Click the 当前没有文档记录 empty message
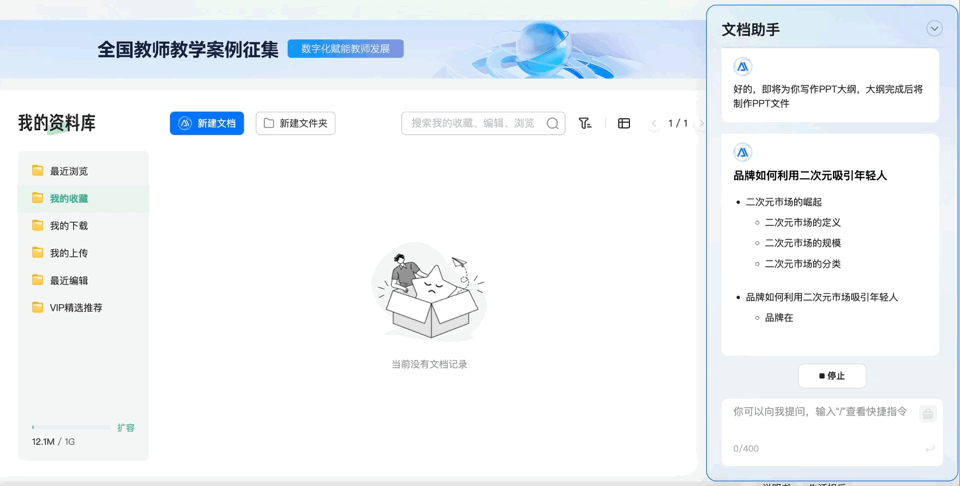The height and width of the screenshot is (486, 960). [x=429, y=364]
